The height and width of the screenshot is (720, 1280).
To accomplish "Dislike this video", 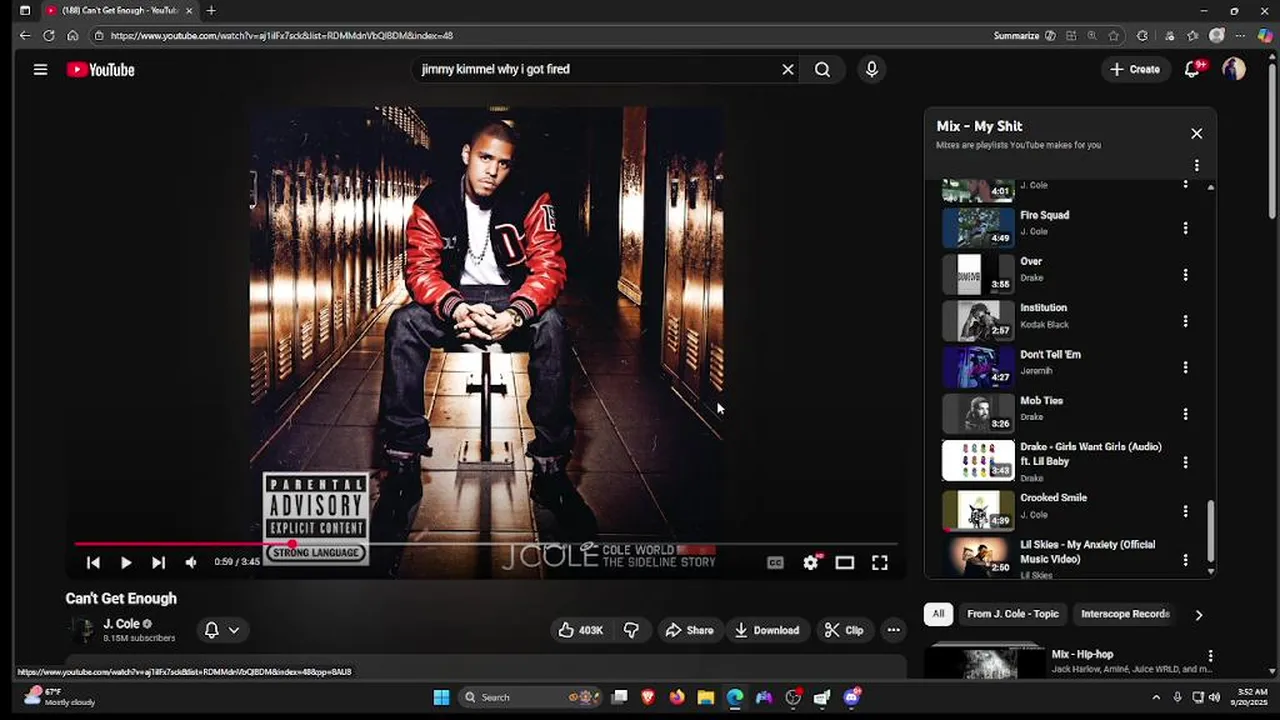I will point(631,630).
